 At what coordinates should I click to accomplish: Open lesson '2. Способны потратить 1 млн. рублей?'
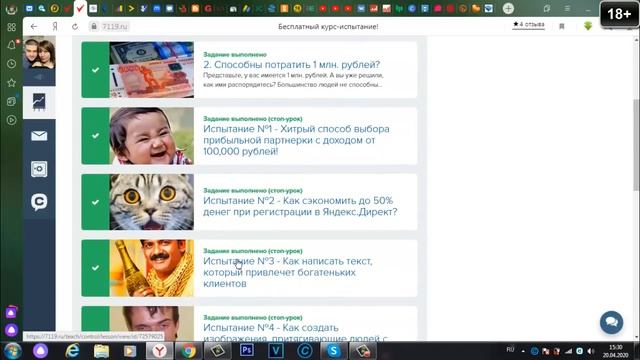tap(291, 64)
